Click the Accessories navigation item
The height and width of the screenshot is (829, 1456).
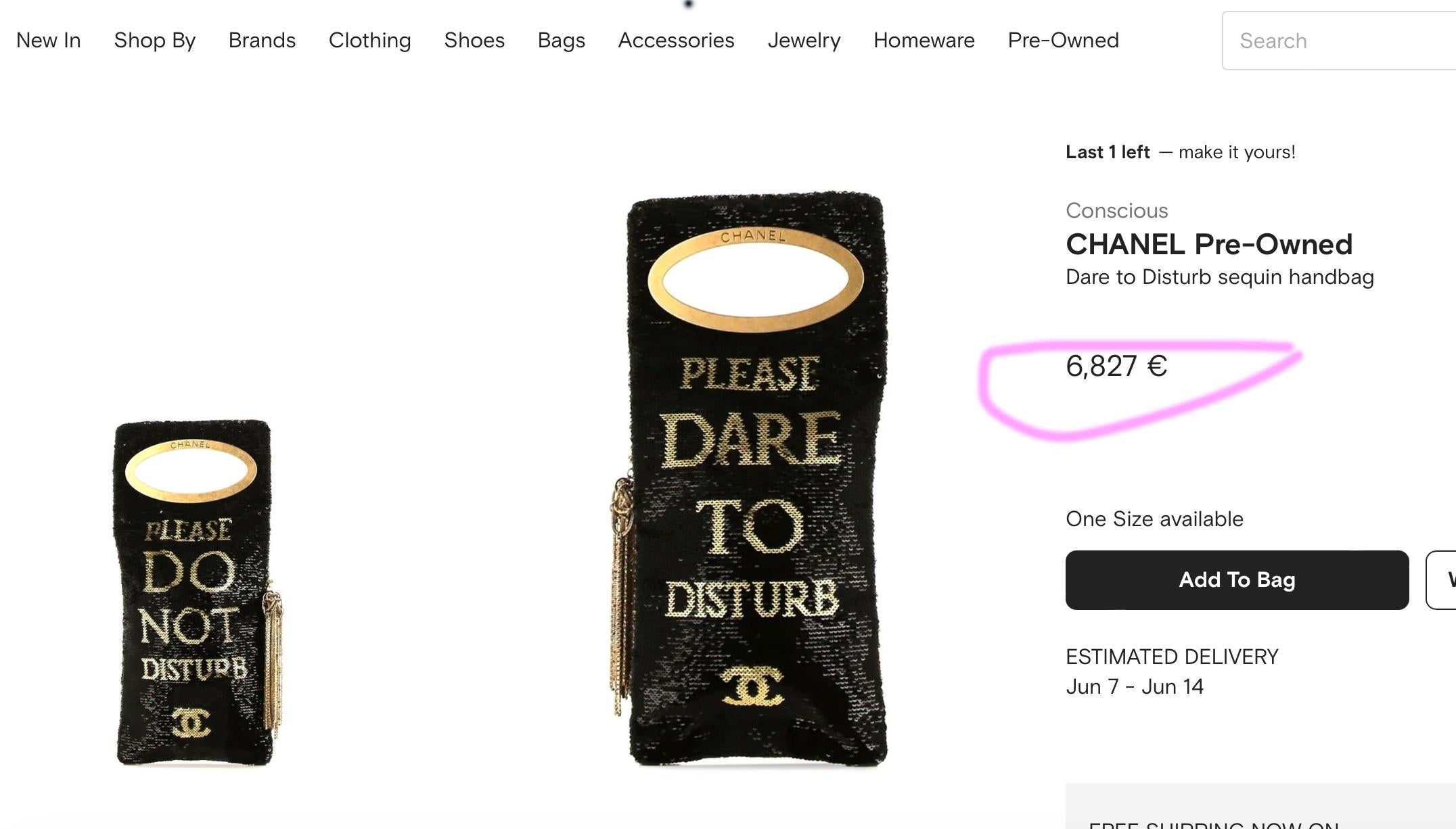[676, 41]
